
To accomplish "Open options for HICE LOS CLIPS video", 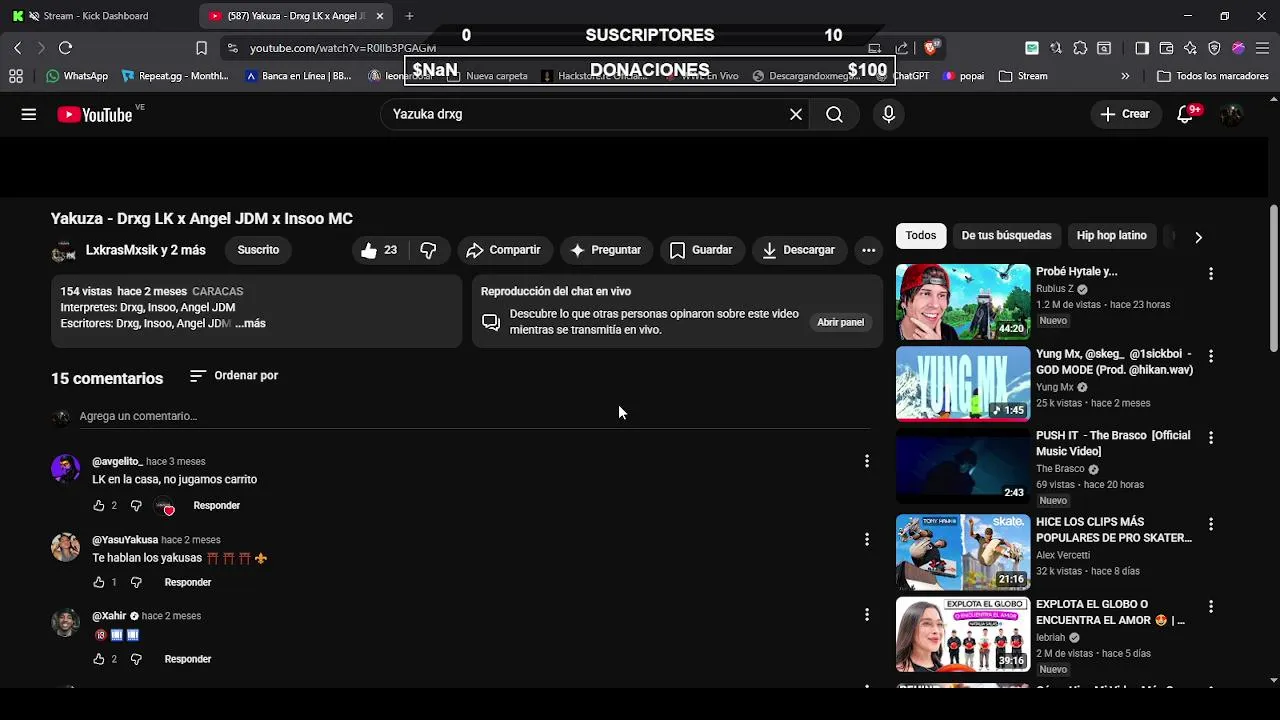I will [x=1211, y=524].
